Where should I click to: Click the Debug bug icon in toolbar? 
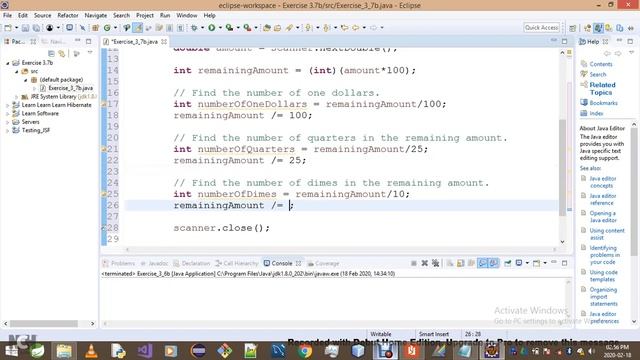point(194,28)
